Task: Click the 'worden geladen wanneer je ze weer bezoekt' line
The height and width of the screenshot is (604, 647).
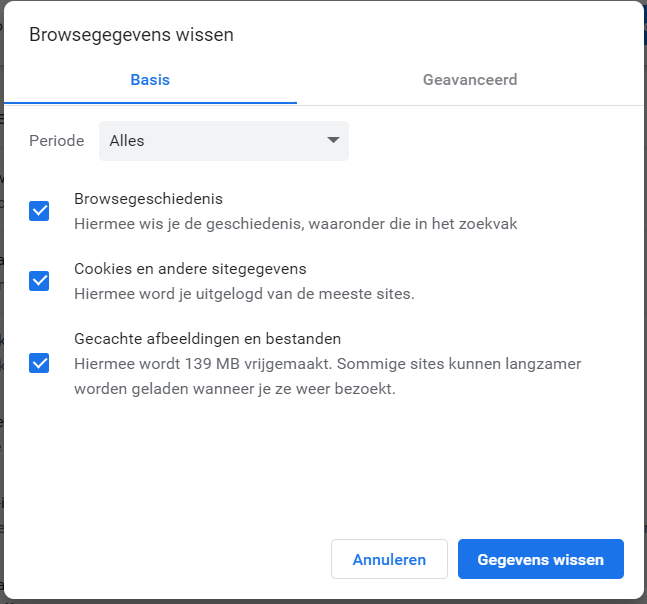Action: tap(234, 389)
